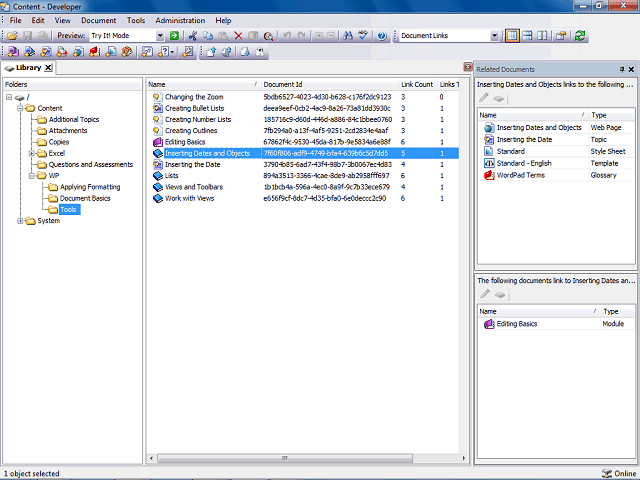This screenshot has height=480, width=640.
Task: Collapse the root / node in Folders tree
Action: click(x=9, y=97)
